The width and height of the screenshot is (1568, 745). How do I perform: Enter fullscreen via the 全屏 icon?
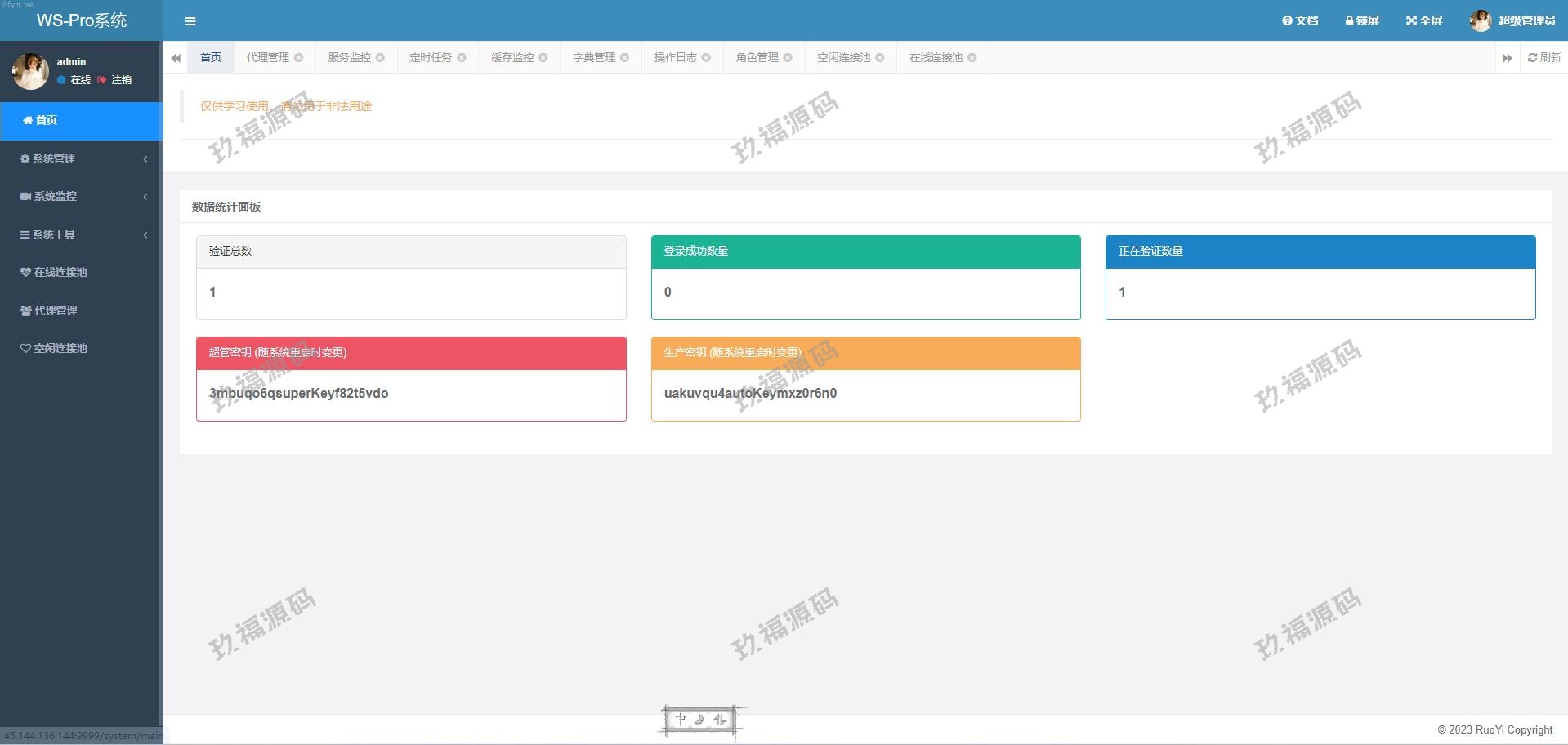[1411, 20]
